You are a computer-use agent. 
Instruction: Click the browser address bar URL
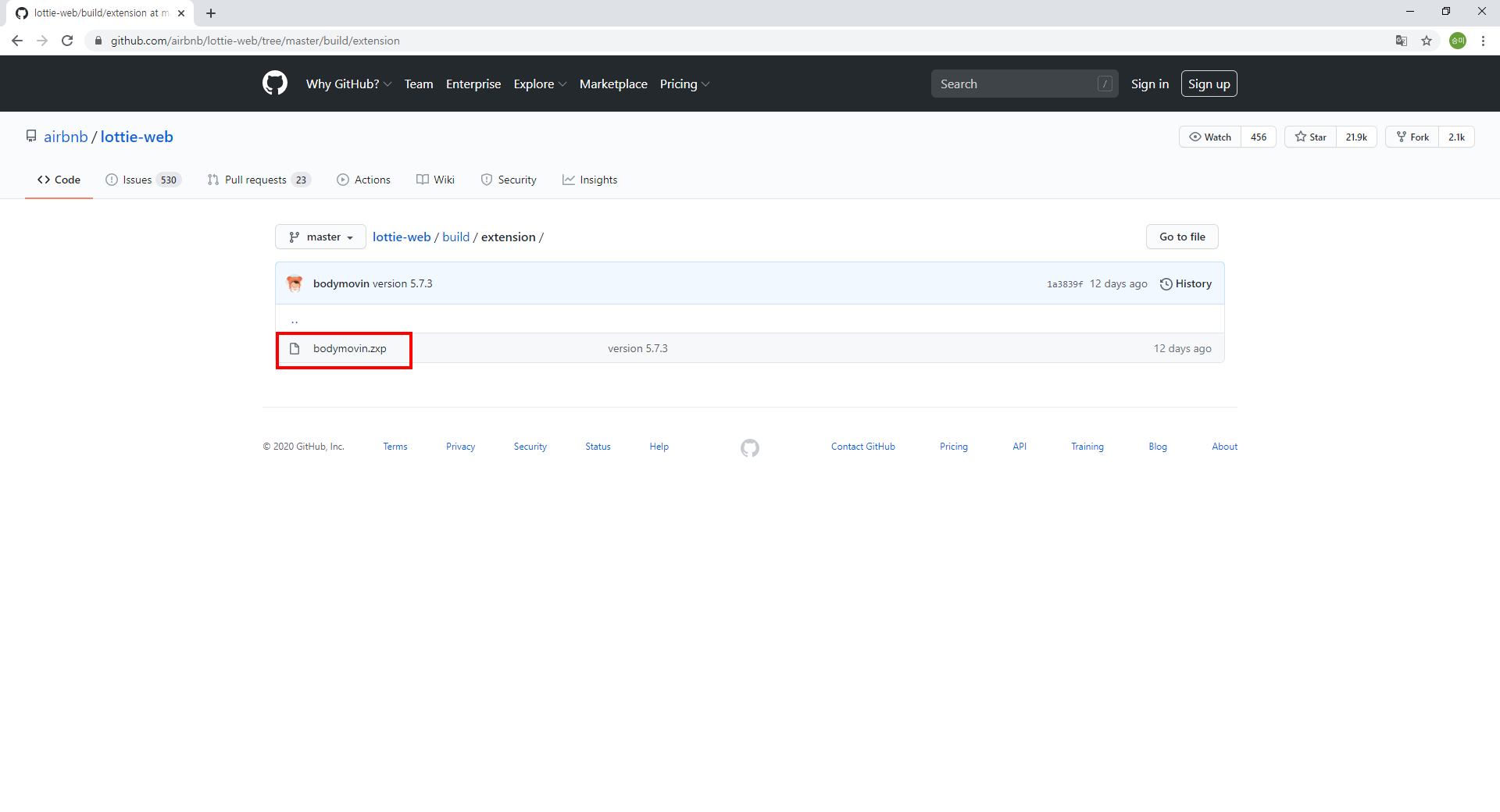(x=255, y=41)
